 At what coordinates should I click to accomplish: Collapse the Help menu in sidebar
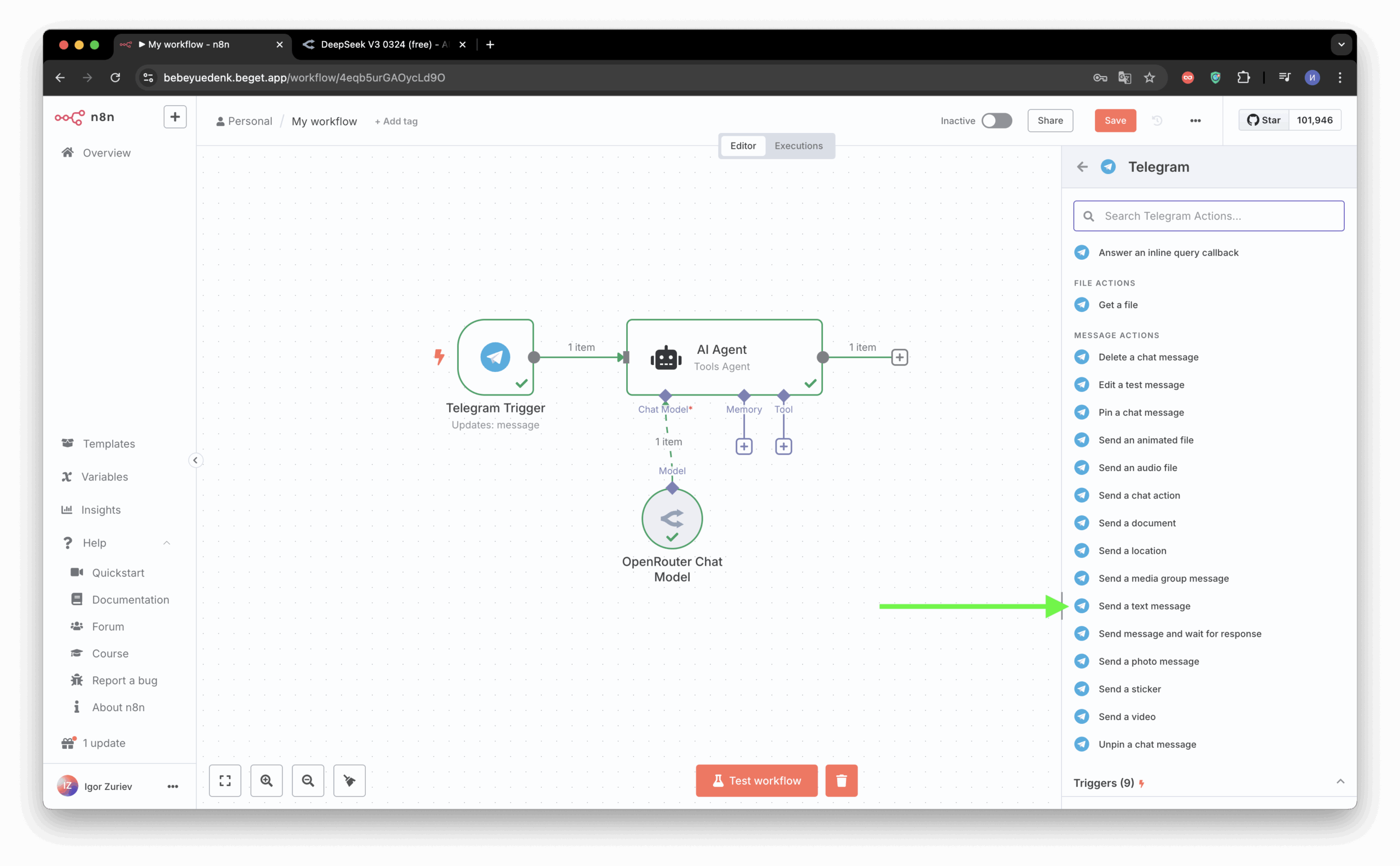point(167,543)
